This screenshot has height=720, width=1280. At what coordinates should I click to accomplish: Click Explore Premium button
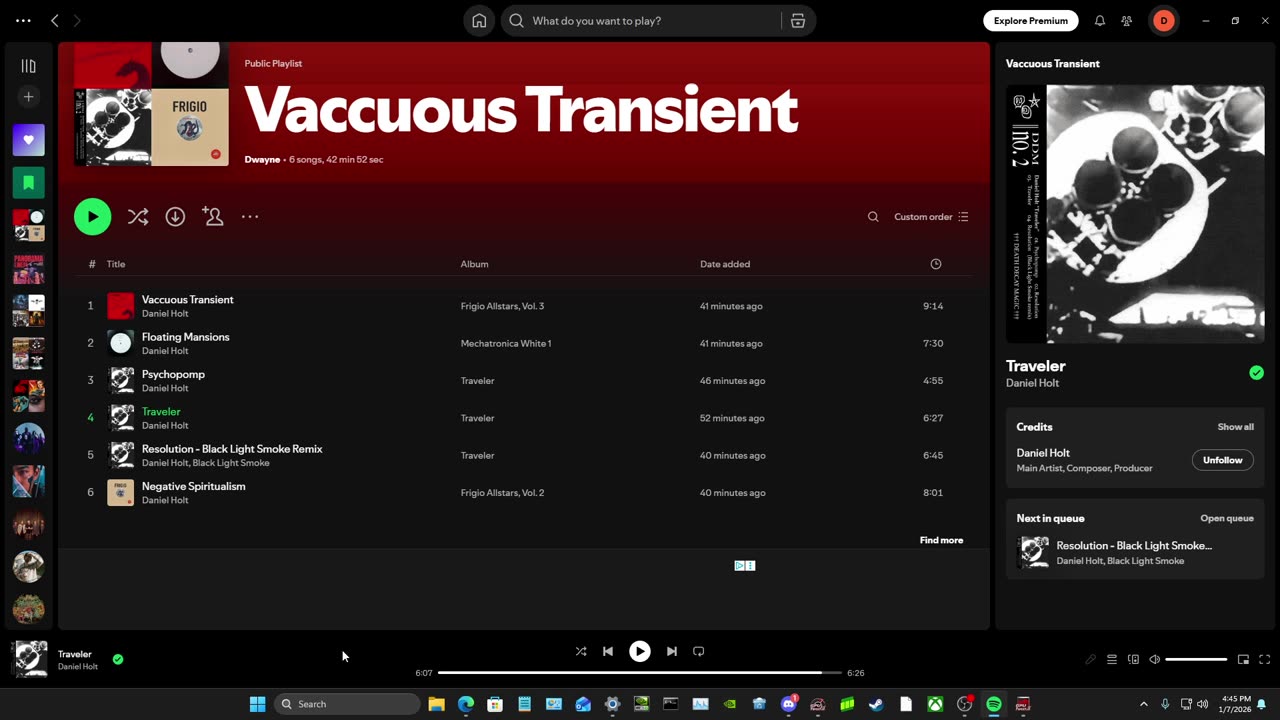click(1031, 21)
